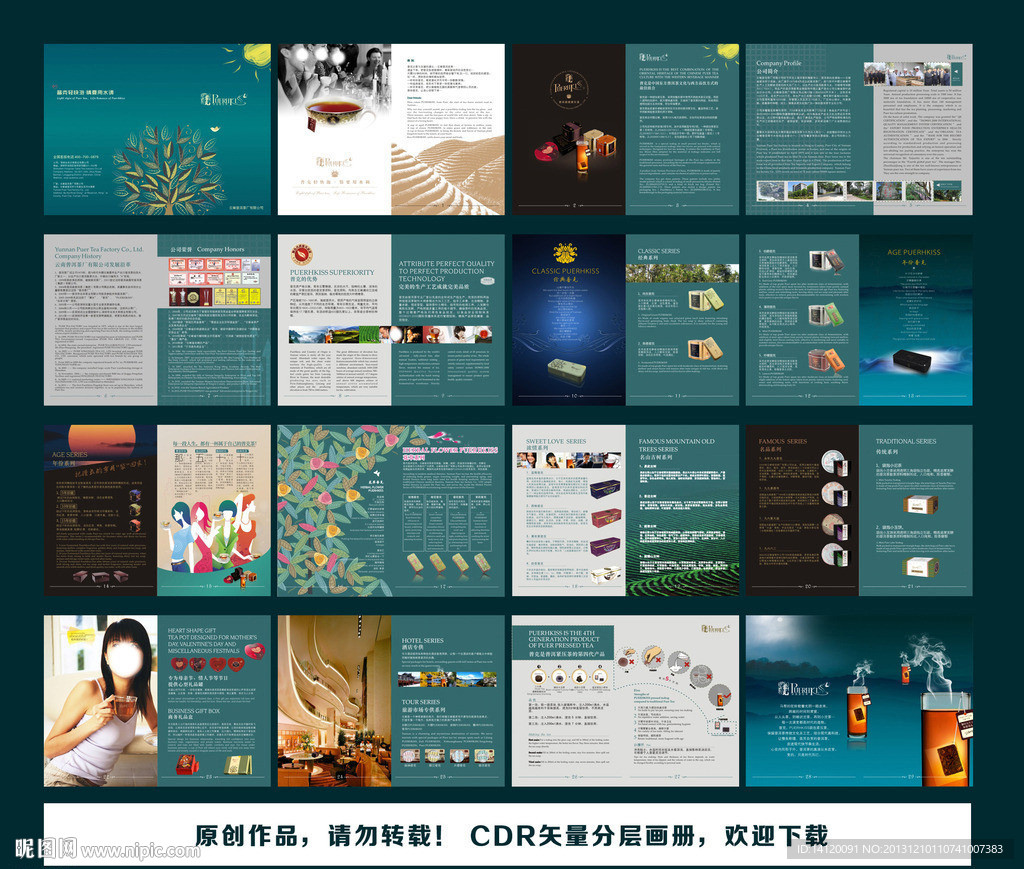Viewport: 1024px width, 869px height.
Task: Select the steaming tea glasses back cover spread
Action: [859, 701]
